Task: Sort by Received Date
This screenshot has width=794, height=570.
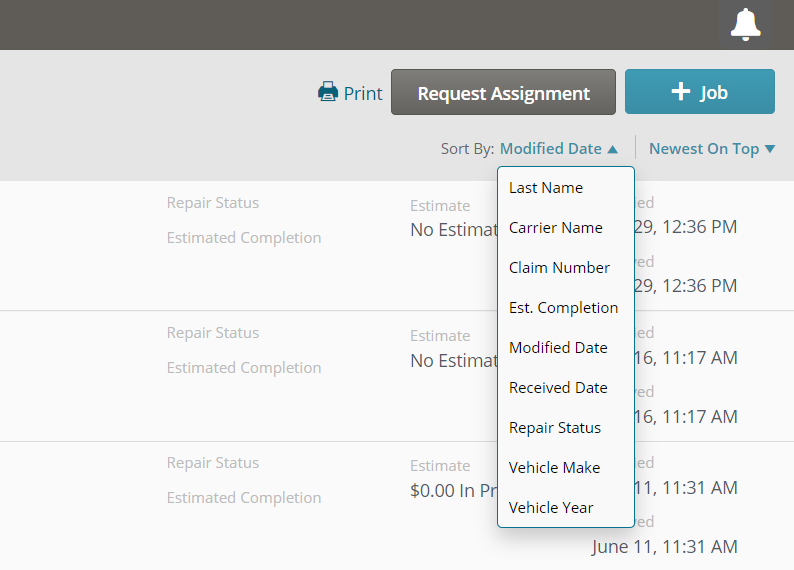Action: click(566, 388)
